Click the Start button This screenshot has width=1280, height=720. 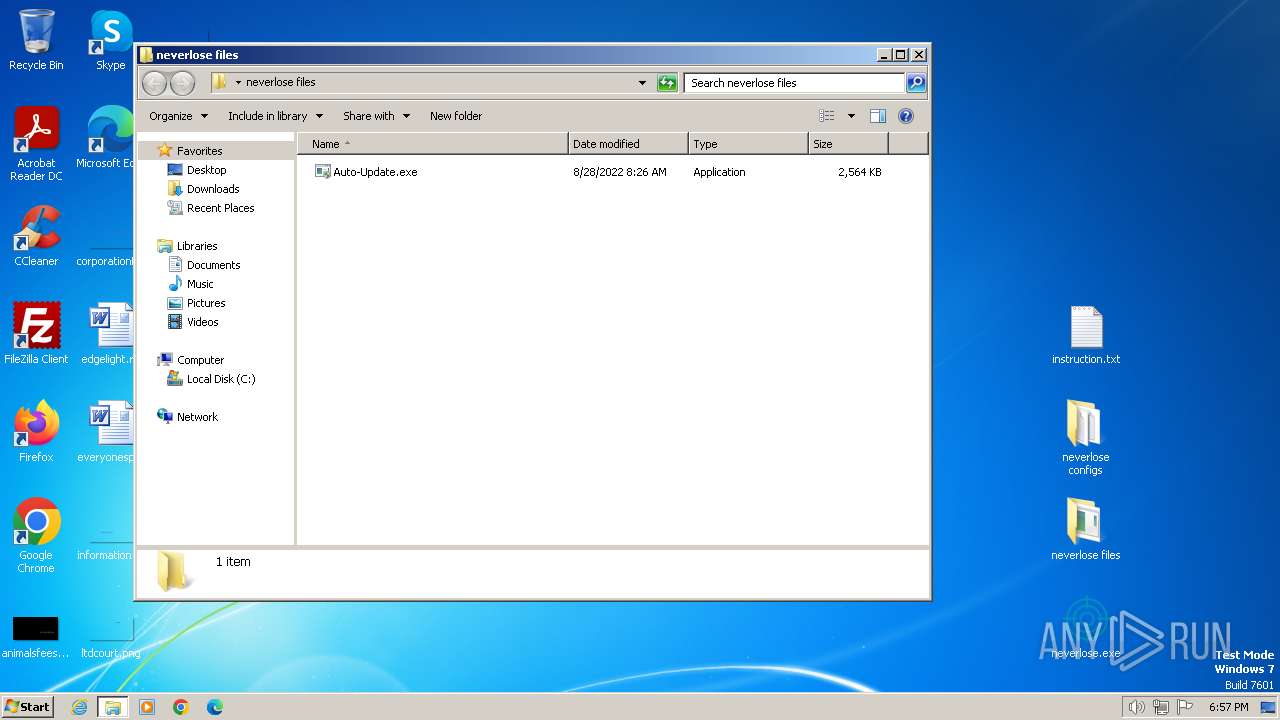pos(27,707)
